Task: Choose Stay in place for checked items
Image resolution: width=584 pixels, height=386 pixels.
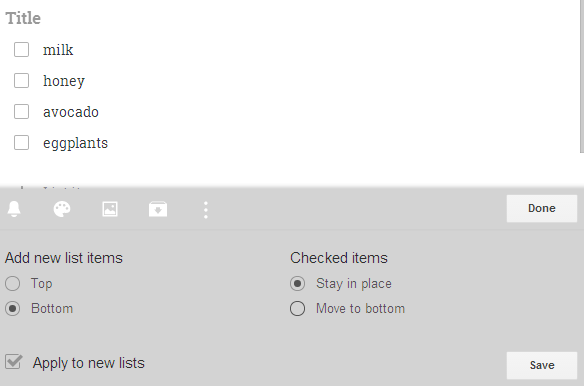Action: (297, 284)
